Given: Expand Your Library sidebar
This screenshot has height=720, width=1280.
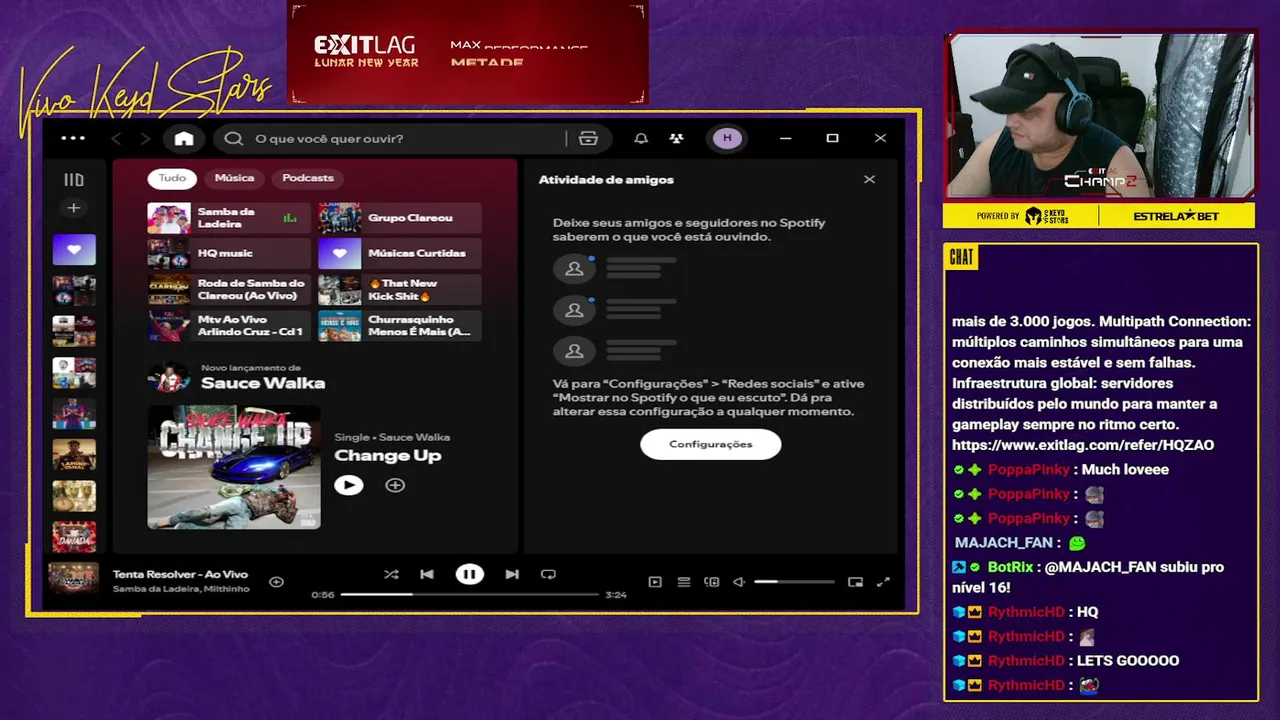Looking at the screenshot, I should tap(74, 180).
